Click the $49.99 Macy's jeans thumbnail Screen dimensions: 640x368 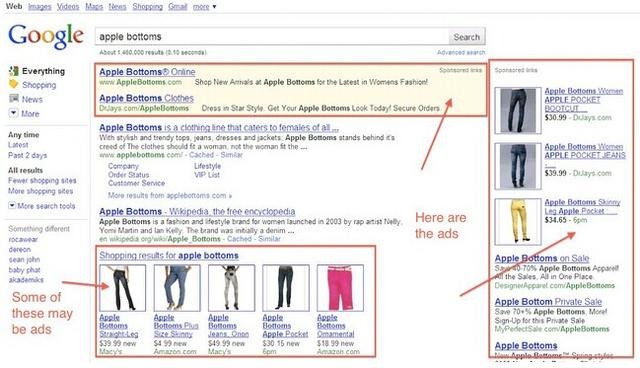[x=231, y=288]
